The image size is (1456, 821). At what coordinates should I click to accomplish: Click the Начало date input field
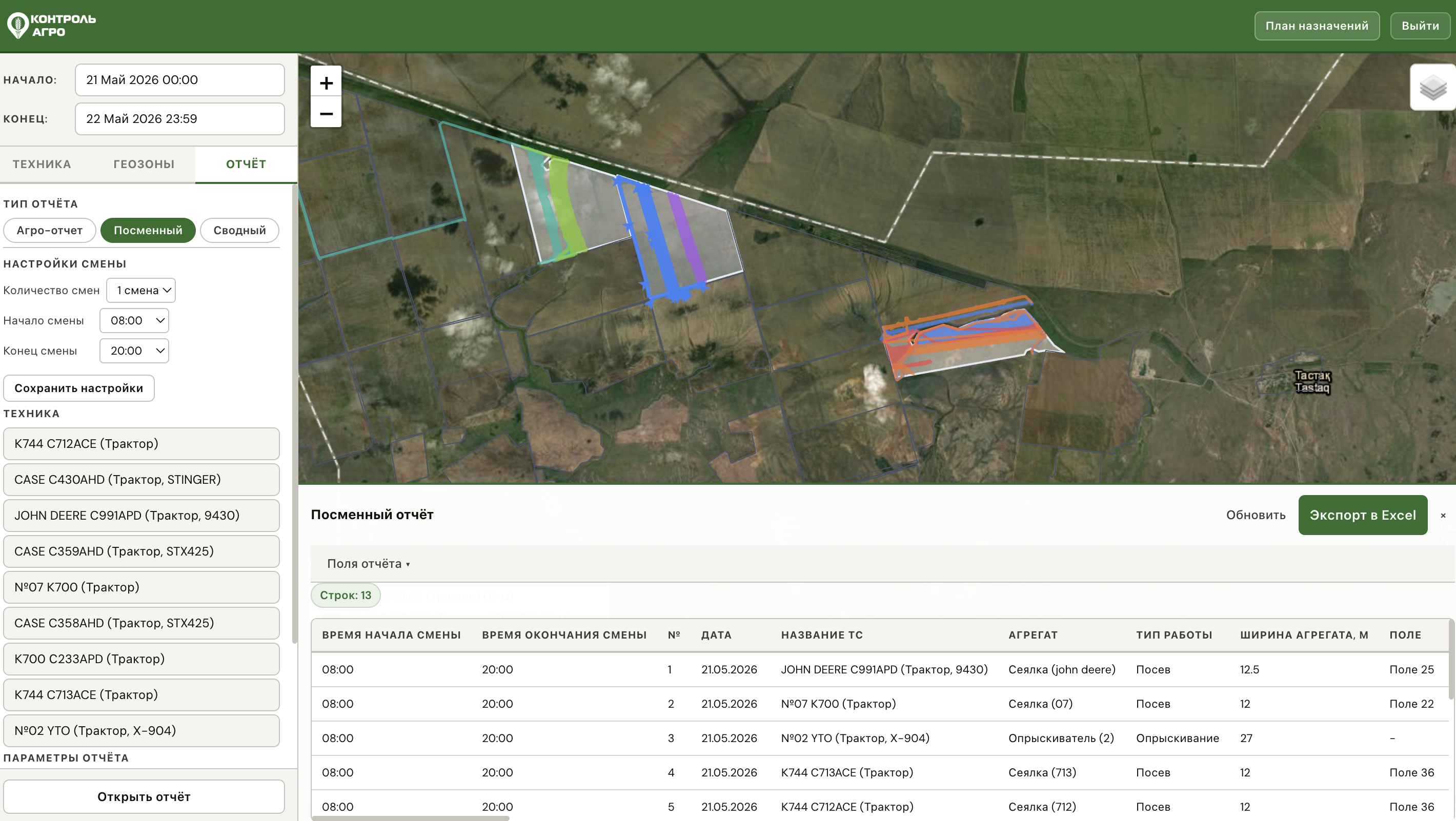click(x=180, y=79)
